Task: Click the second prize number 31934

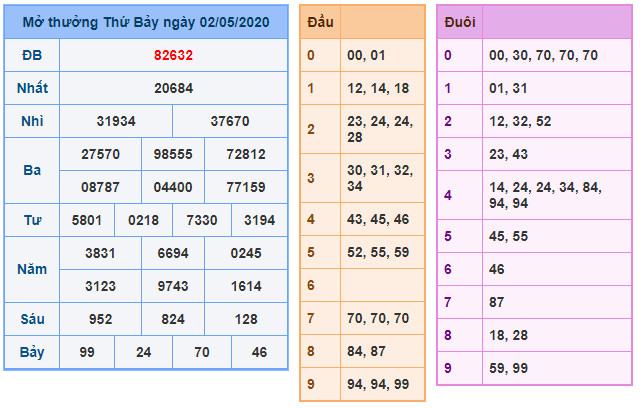Action: (x=116, y=121)
